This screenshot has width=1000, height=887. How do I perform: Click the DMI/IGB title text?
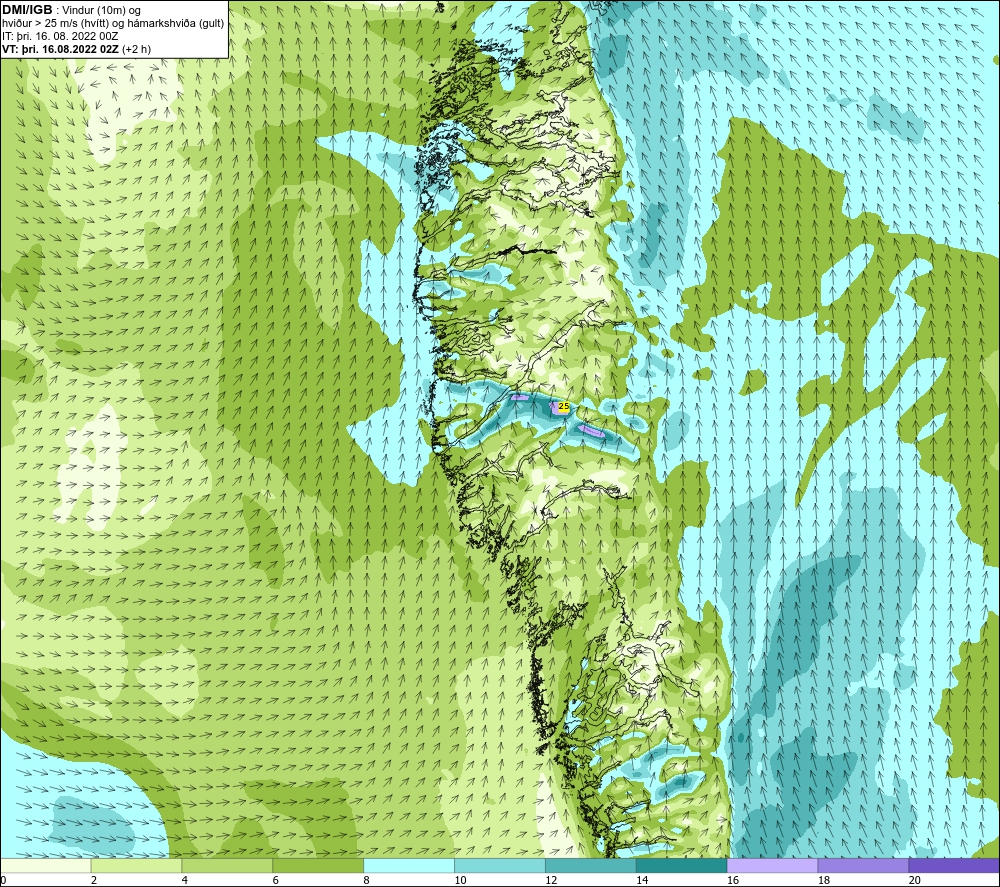pos(27,10)
